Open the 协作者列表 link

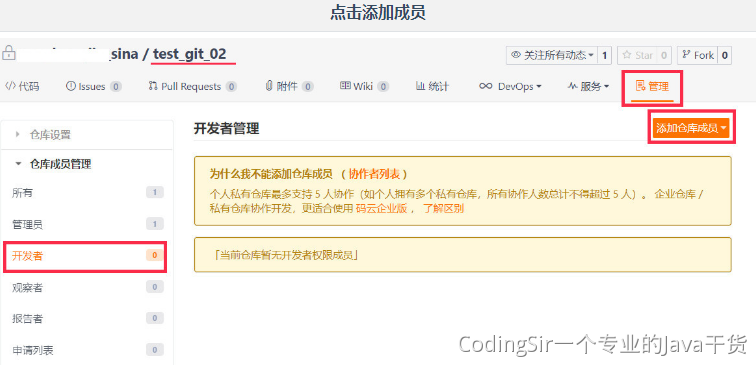374,174
